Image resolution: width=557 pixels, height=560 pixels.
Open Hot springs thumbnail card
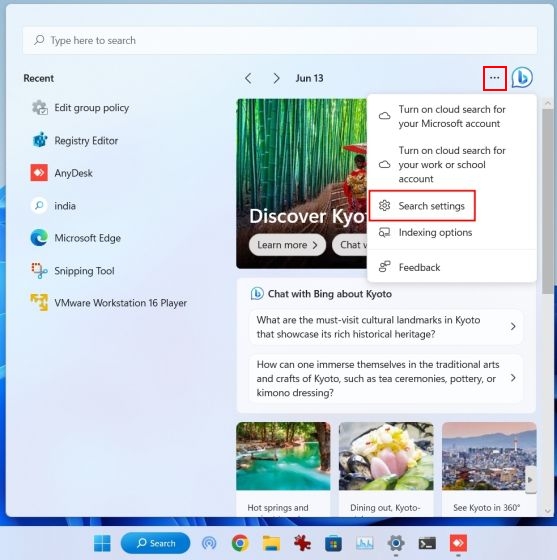(283, 469)
